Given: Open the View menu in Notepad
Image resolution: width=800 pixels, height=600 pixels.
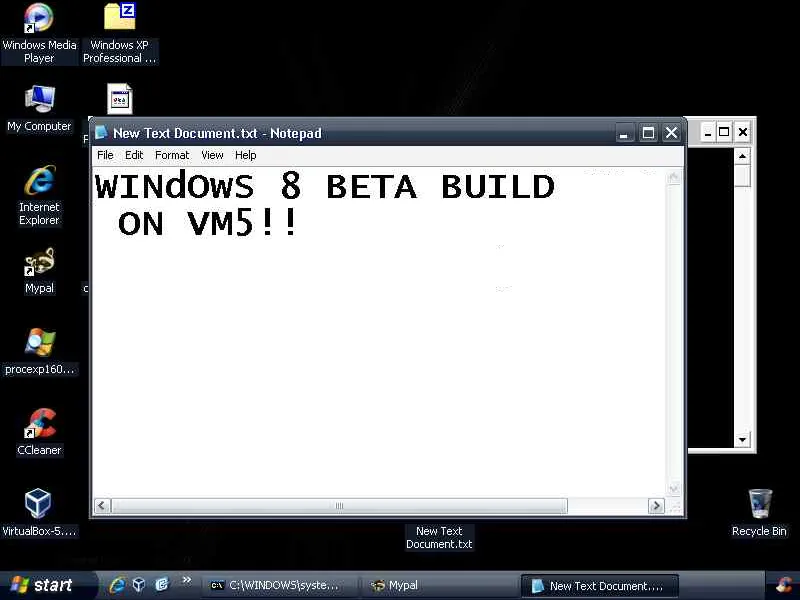Looking at the screenshot, I should click(212, 155).
